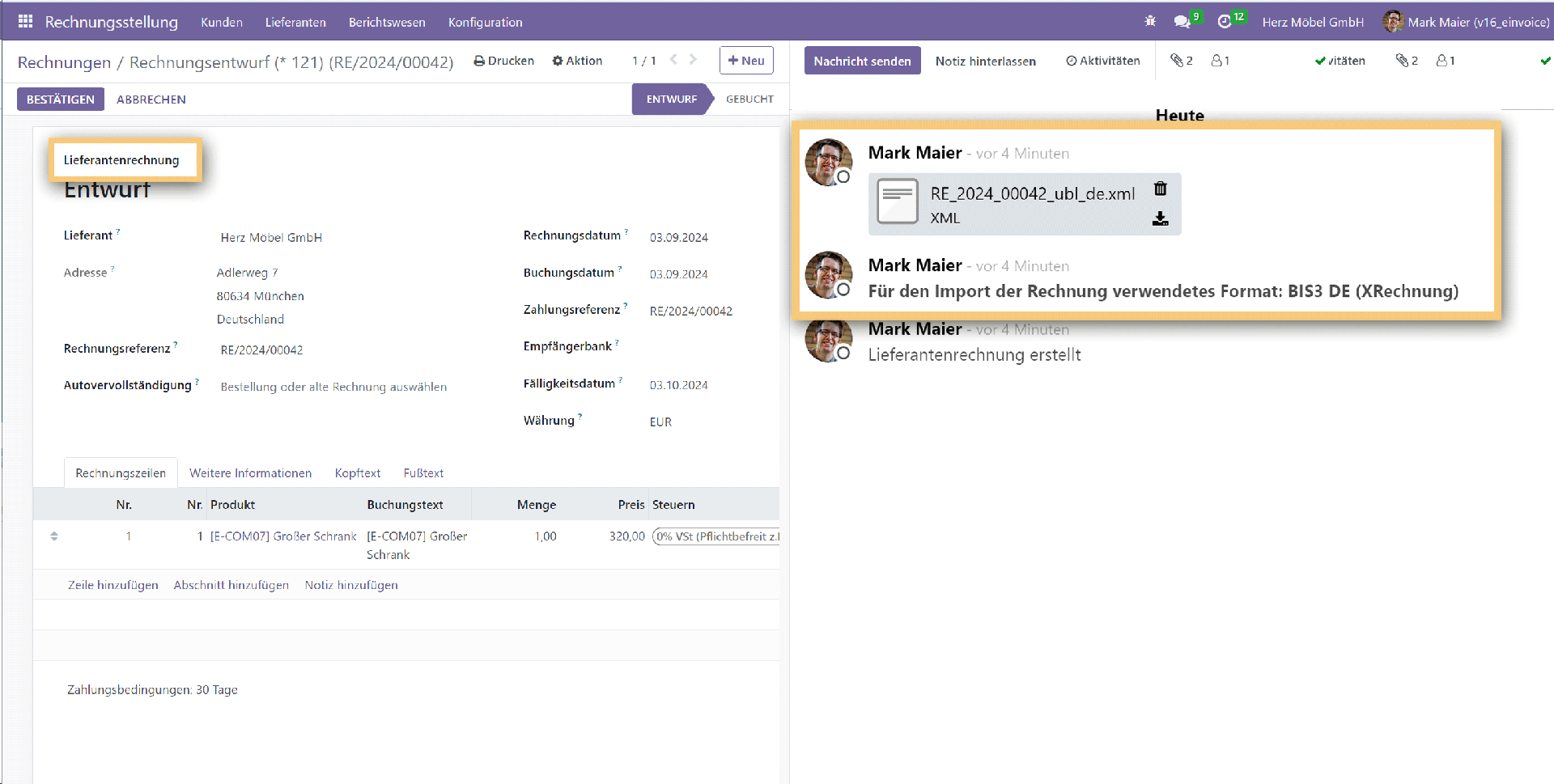Open the Drucken print menu
1554x784 pixels.
click(x=503, y=61)
